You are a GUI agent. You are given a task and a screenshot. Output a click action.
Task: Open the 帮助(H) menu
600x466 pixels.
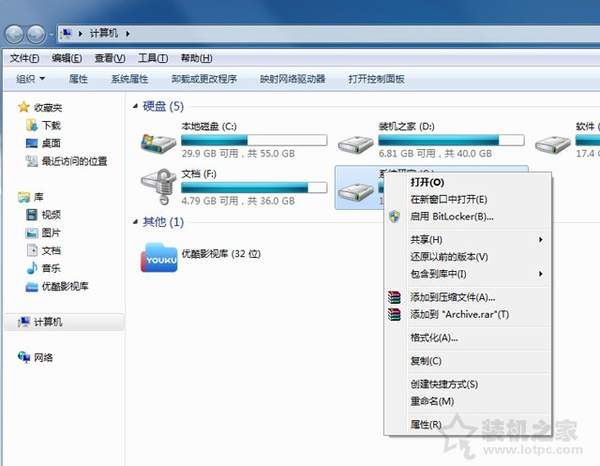point(197,58)
